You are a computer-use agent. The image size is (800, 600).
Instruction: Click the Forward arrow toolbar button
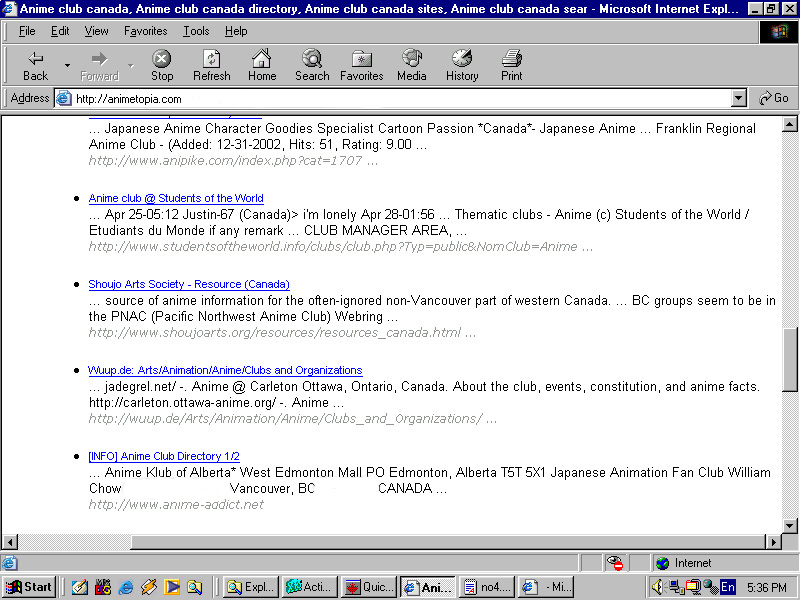click(99, 65)
